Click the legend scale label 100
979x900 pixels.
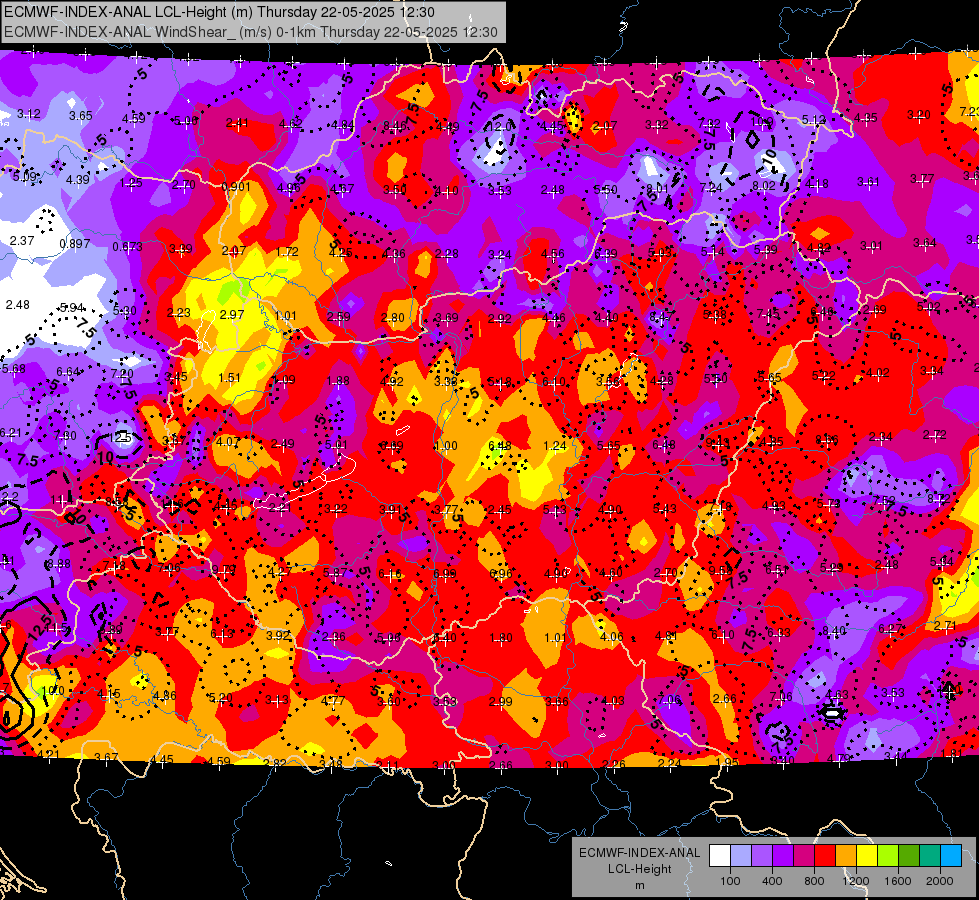pos(730,881)
